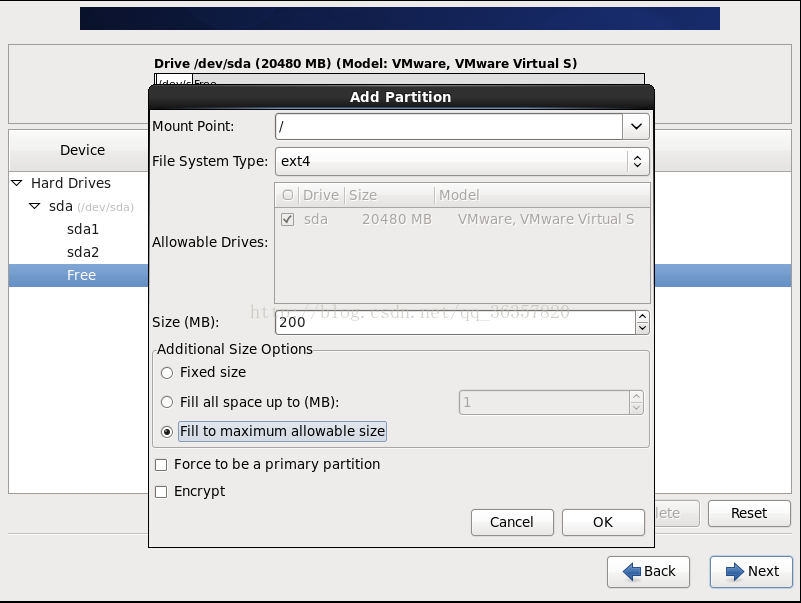Click the Drive column header

click(x=321, y=195)
